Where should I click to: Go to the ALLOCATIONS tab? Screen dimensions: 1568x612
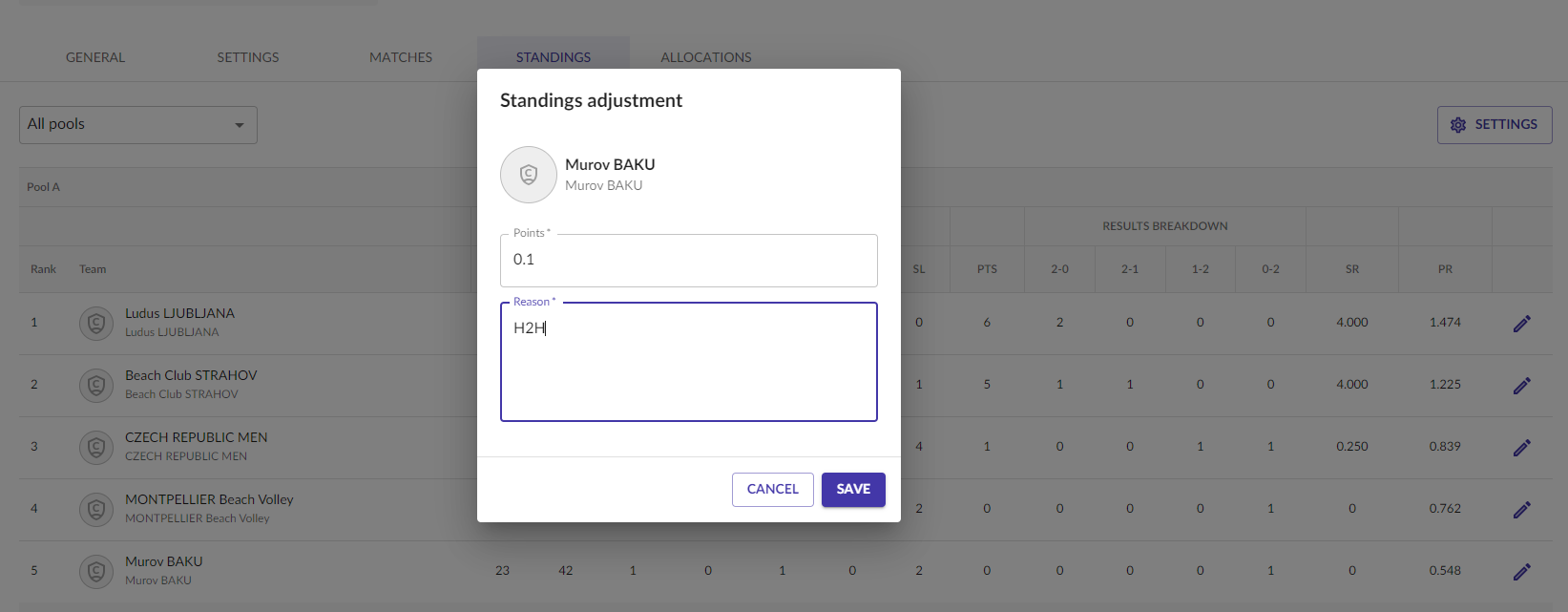706,57
